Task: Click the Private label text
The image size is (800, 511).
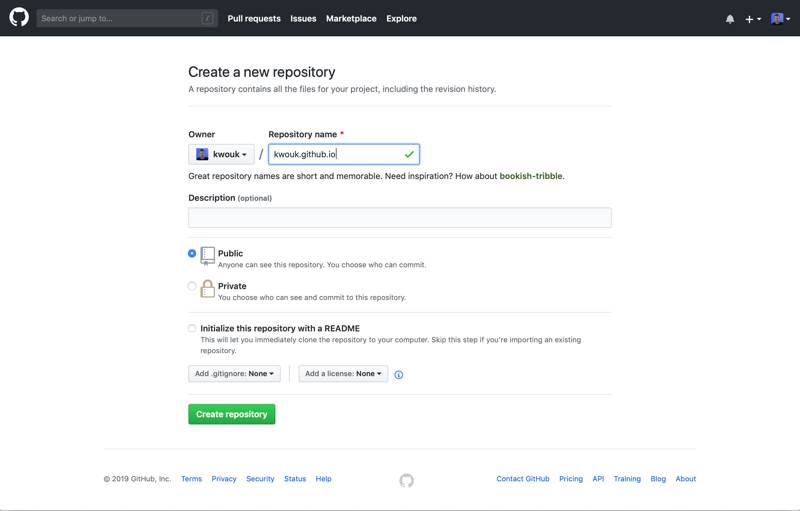Action: pyautogui.click(x=232, y=286)
